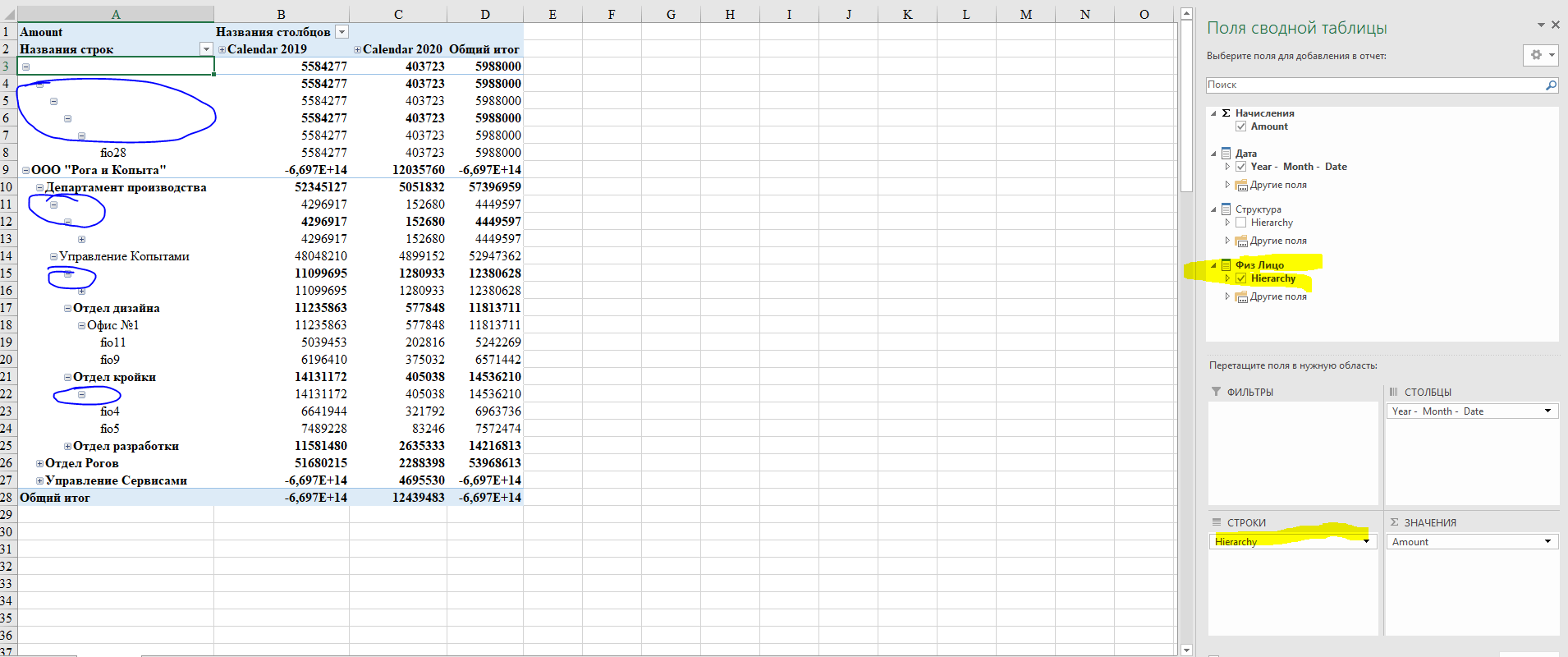The width and height of the screenshot is (1568, 657).
Task: Open the Названия строк filter dropdown
Action: (206, 49)
